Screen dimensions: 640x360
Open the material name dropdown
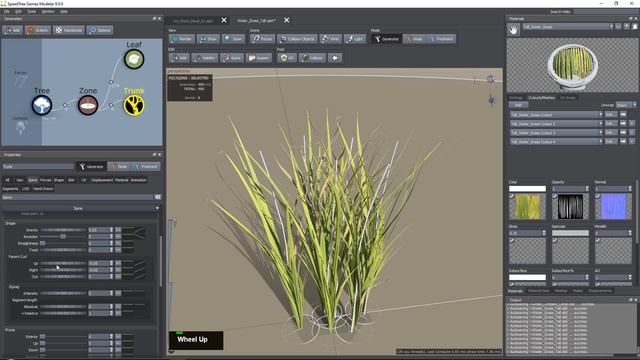point(568,27)
